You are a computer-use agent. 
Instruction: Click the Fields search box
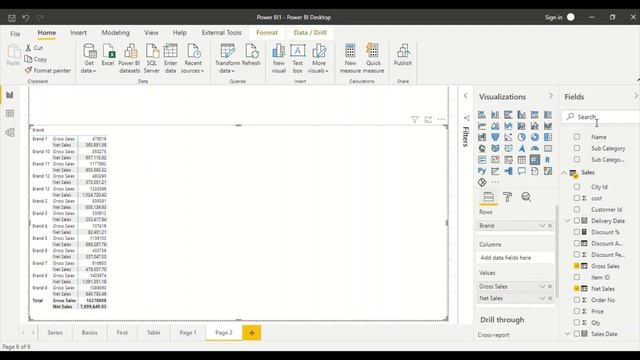[600, 117]
